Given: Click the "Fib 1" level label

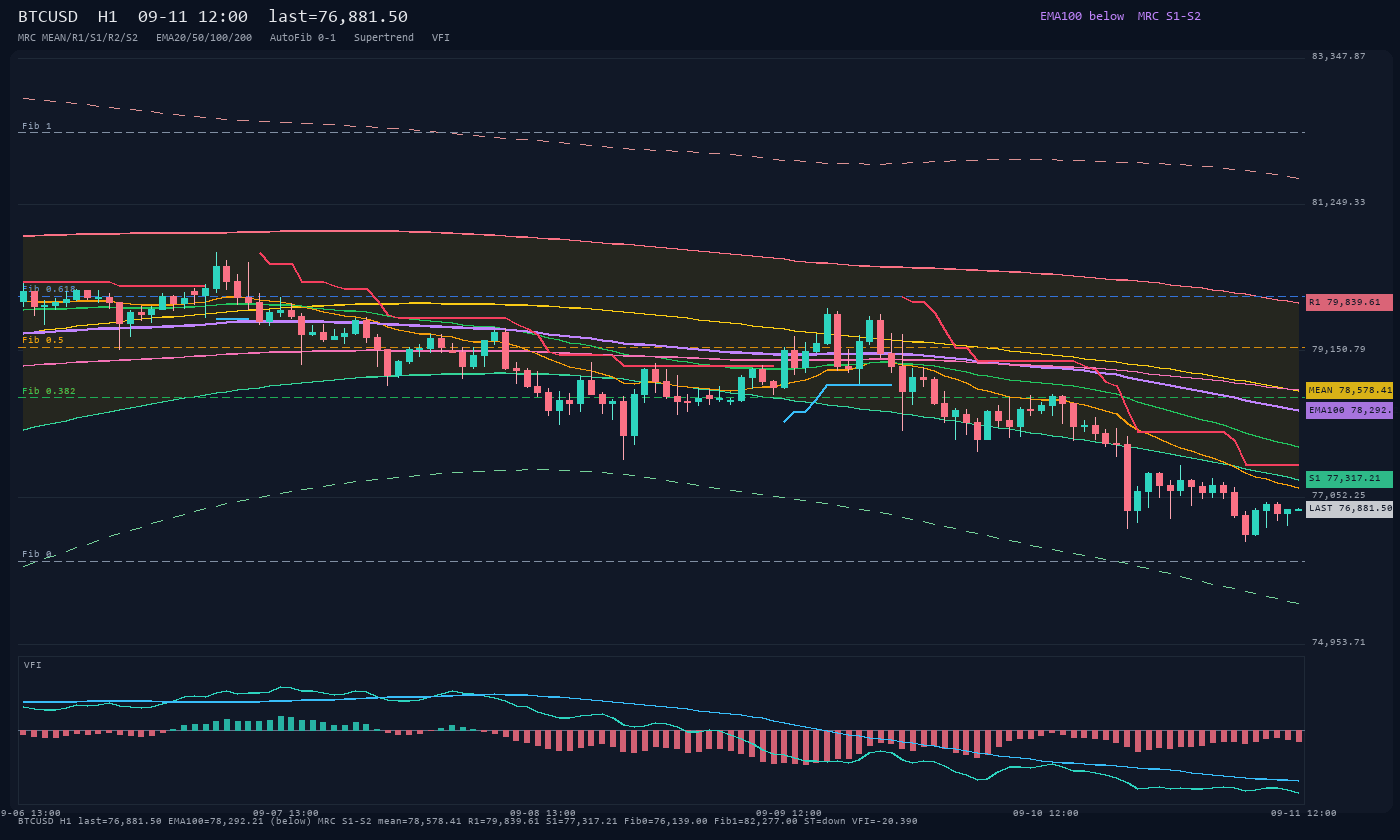Looking at the screenshot, I should 37,126.
